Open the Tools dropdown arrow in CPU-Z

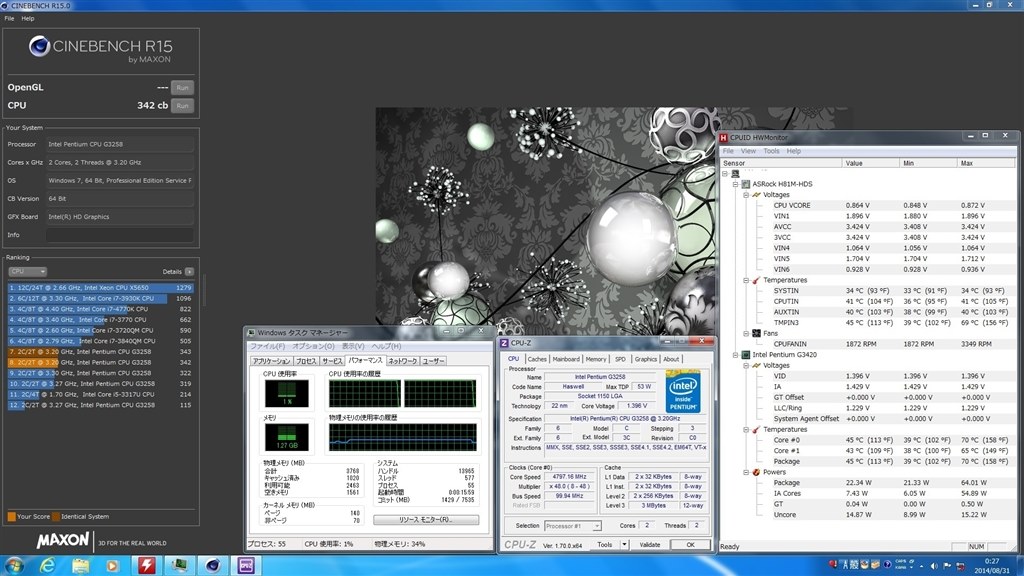[x=624, y=545]
